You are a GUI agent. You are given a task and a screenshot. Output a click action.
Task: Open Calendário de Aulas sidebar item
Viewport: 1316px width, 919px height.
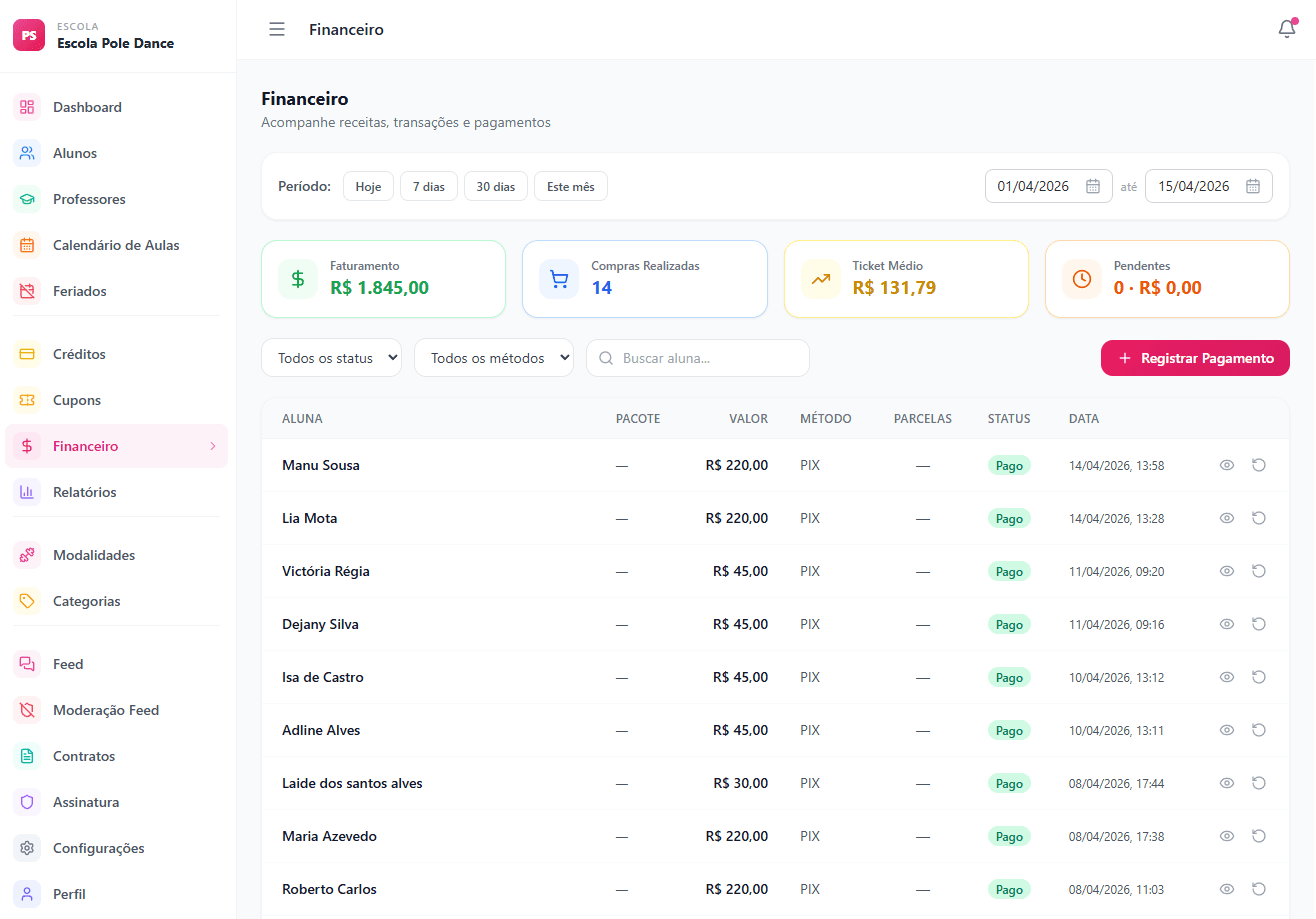tap(116, 245)
